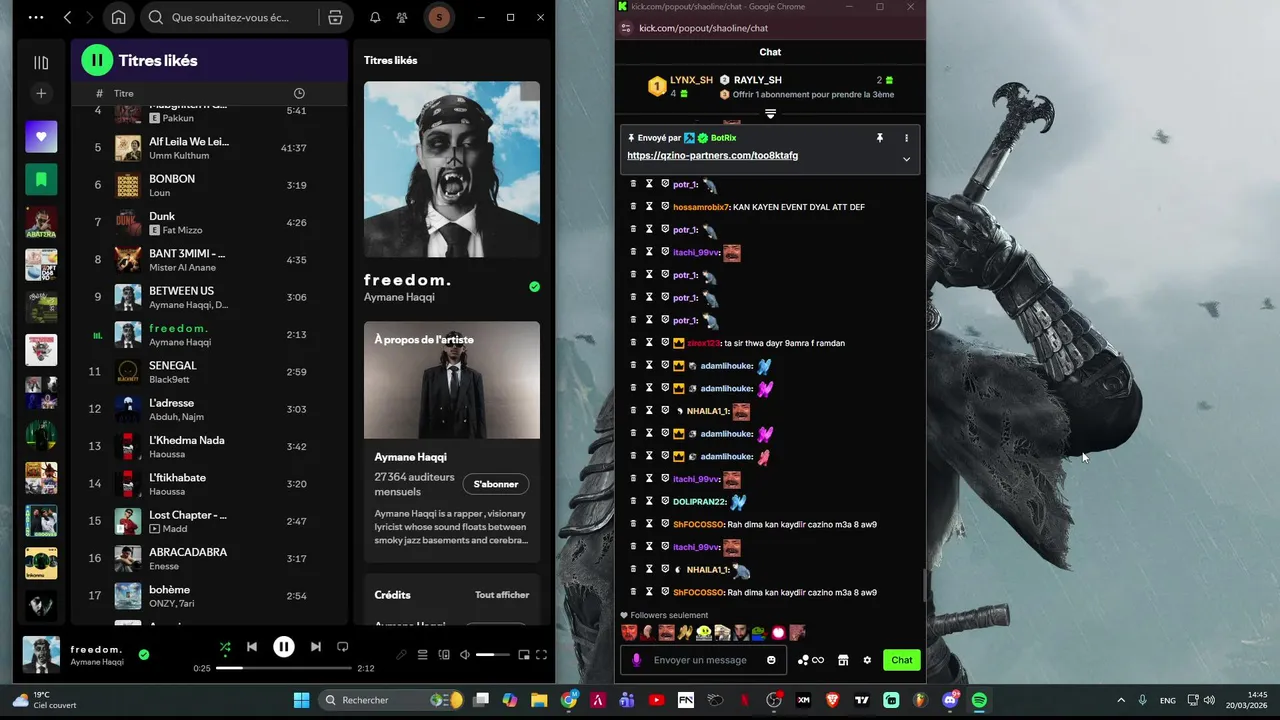Select Dunk by Fat Mizzo track

click(x=210, y=222)
